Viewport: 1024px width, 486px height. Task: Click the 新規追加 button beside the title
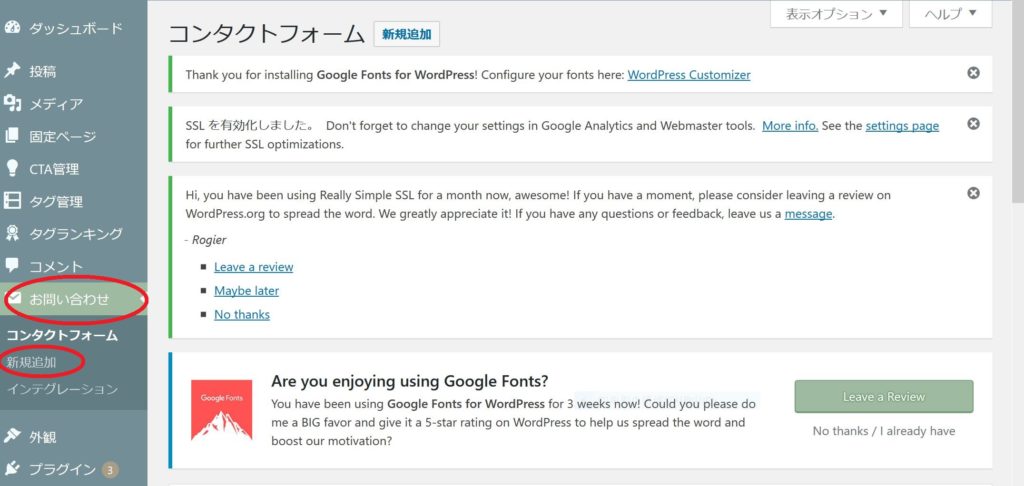tap(407, 35)
